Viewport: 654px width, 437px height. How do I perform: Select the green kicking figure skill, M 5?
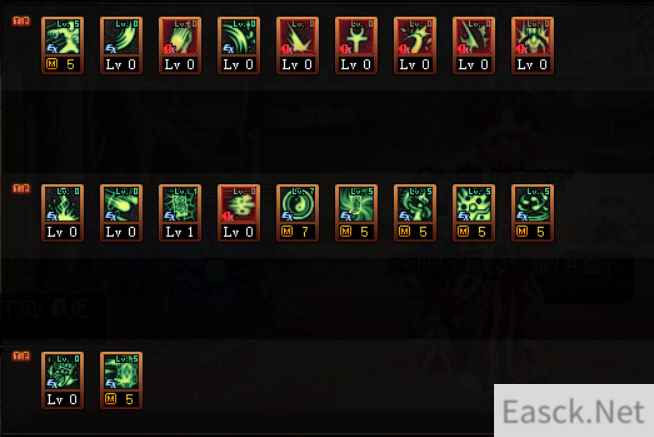[x=63, y=45]
